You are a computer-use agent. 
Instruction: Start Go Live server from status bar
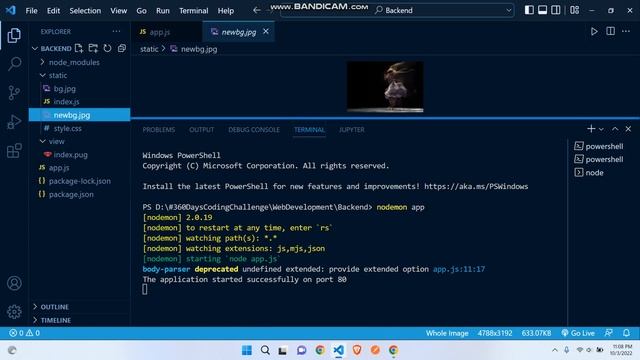(578, 333)
